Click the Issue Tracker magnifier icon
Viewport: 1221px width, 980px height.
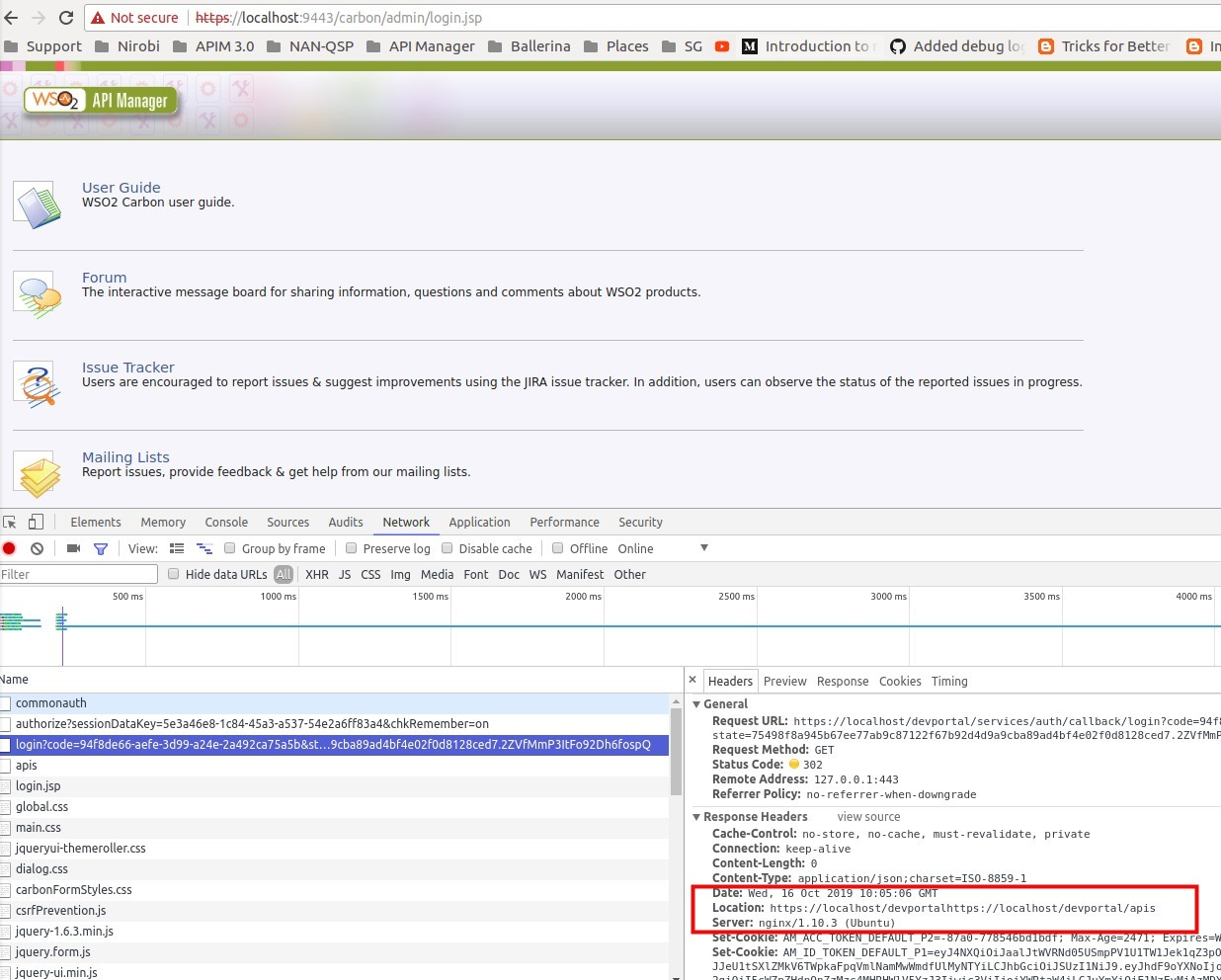[x=39, y=386]
